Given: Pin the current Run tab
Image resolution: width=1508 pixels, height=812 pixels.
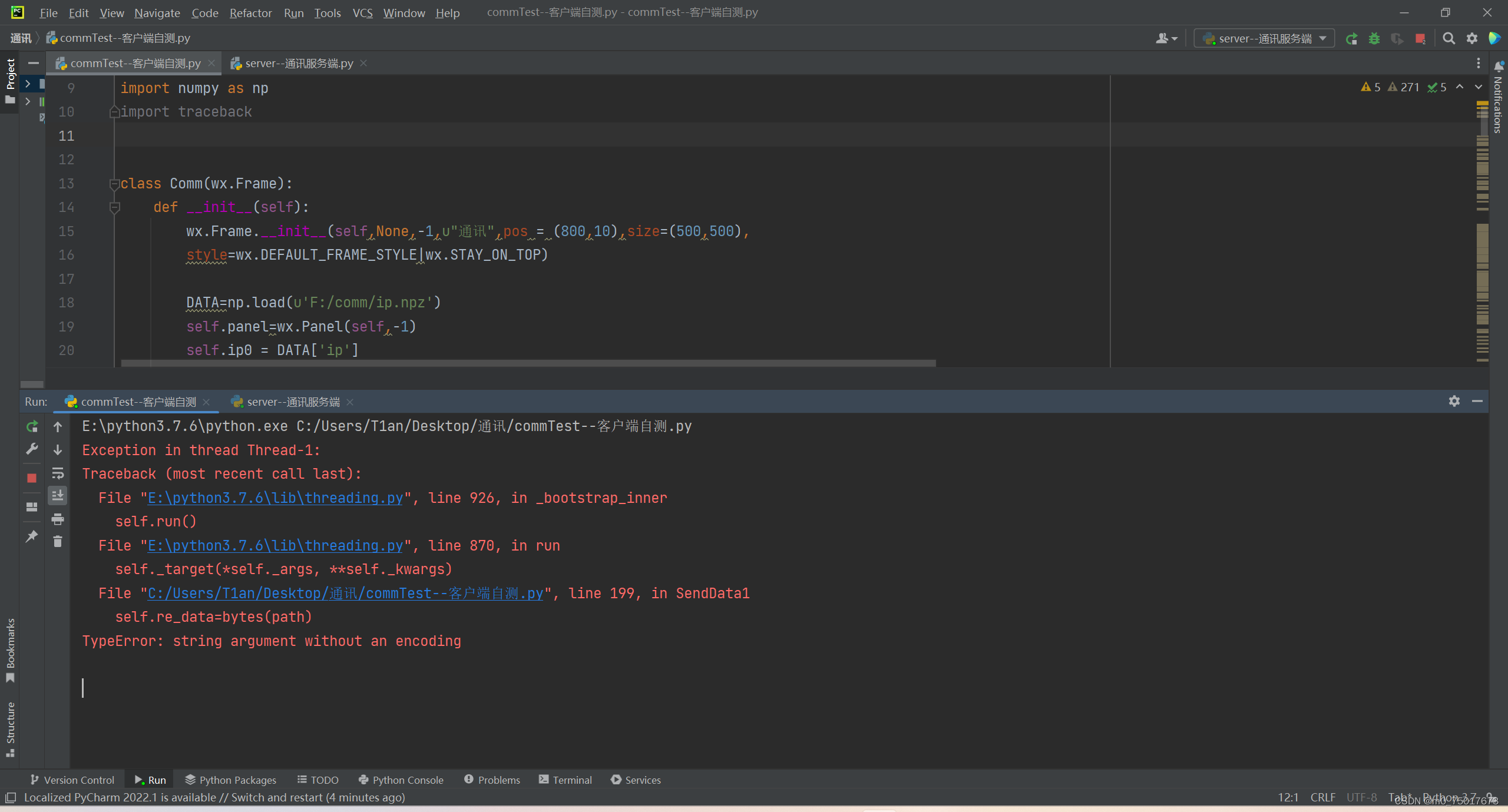Looking at the screenshot, I should (x=32, y=536).
